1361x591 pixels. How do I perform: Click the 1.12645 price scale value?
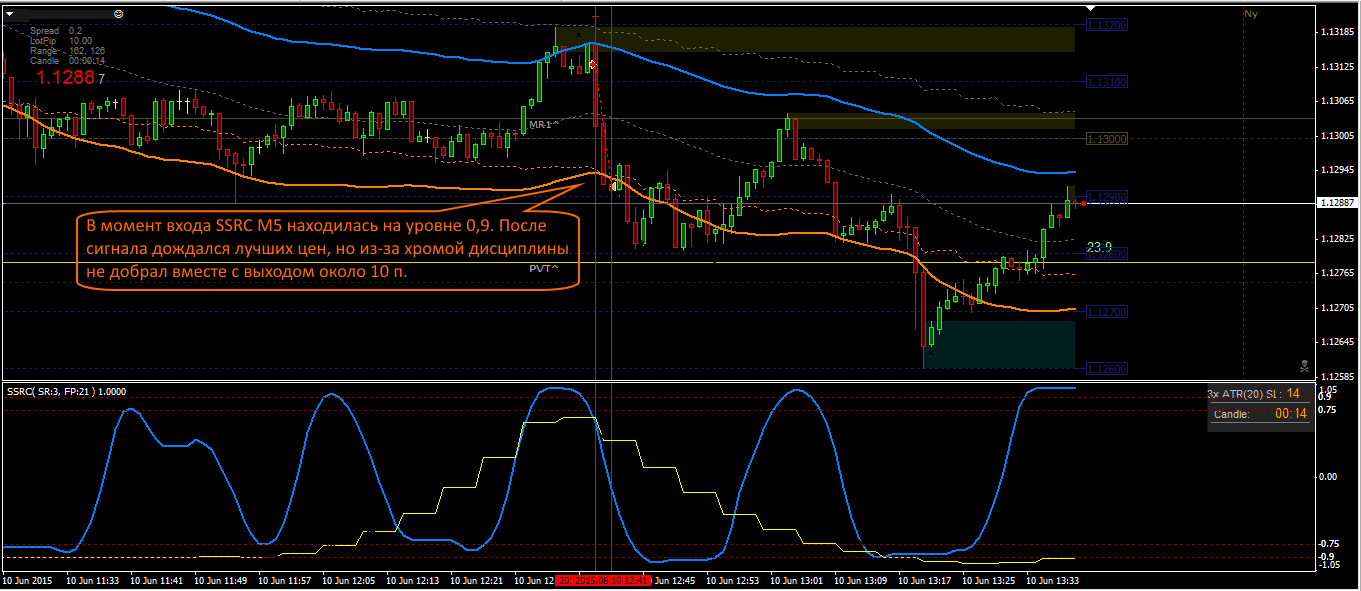[x=1336, y=343]
